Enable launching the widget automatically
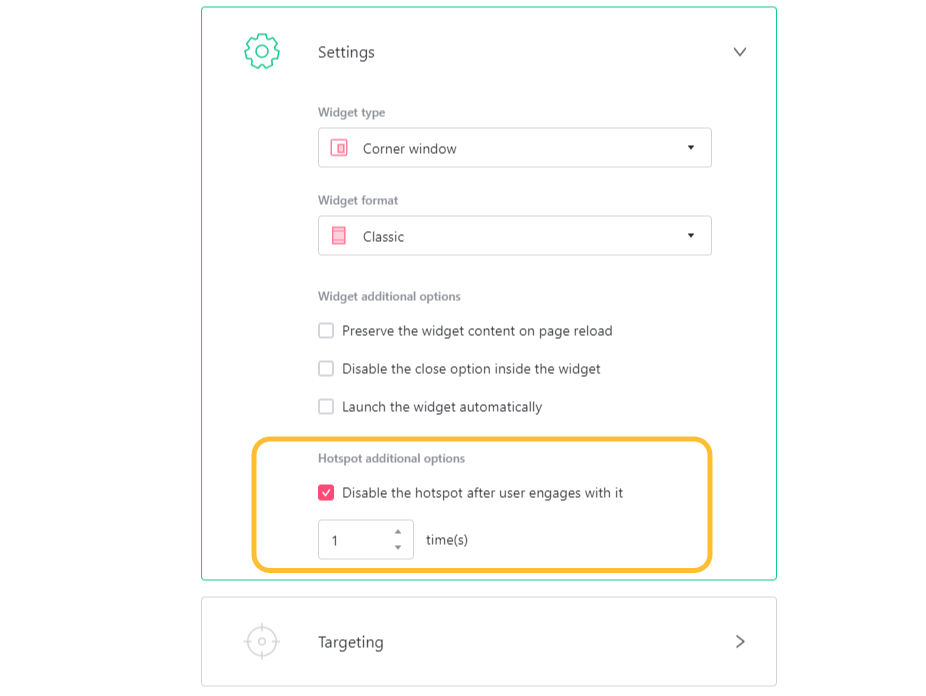Viewport: 926px width, 696px height. pos(325,406)
